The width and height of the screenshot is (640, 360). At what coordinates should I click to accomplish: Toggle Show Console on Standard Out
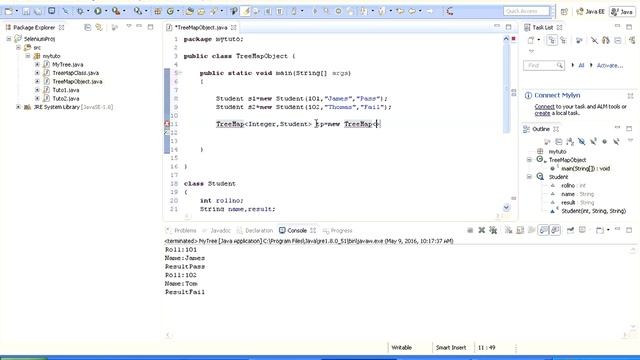pyautogui.click(x=544, y=231)
